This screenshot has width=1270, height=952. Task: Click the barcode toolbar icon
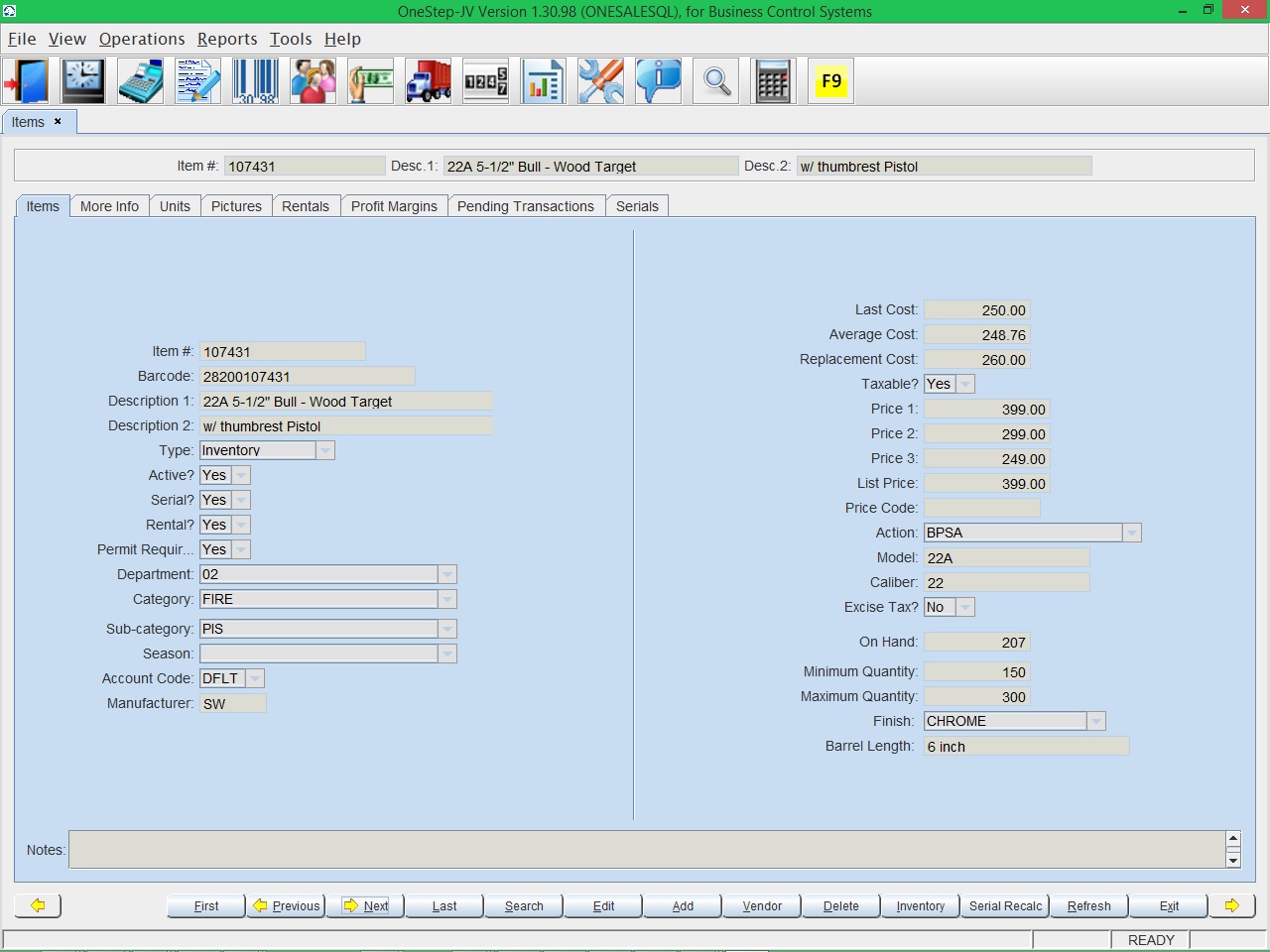pyautogui.click(x=256, y=81)
